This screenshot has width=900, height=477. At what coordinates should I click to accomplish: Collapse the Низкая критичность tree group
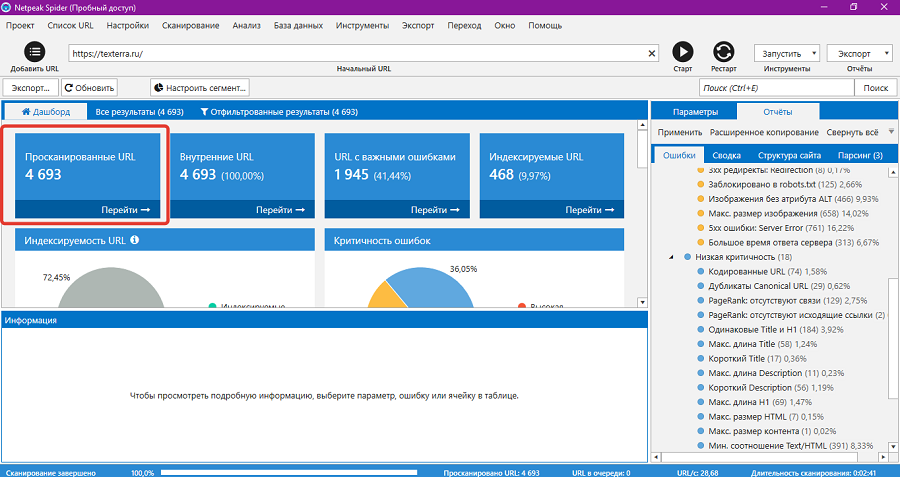(x=672, y=257)
